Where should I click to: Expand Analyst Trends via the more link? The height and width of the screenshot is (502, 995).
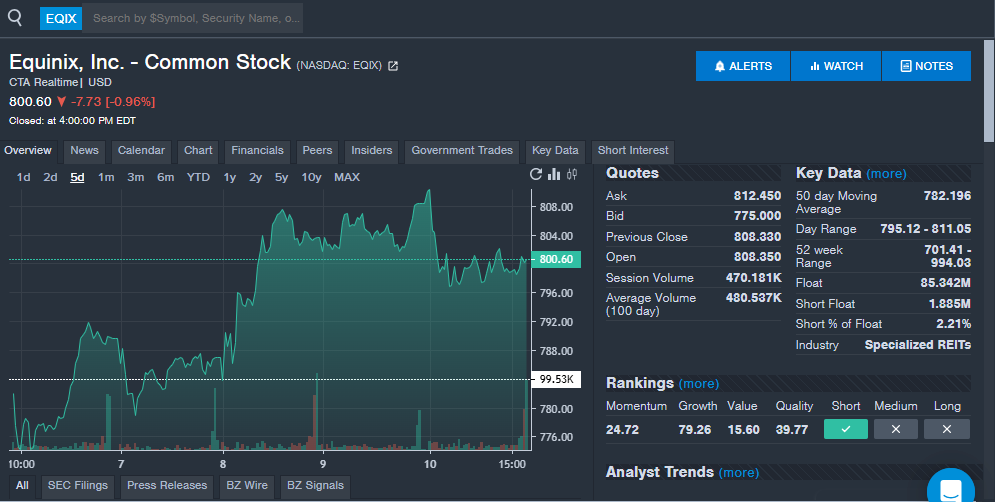pos(738,473)
